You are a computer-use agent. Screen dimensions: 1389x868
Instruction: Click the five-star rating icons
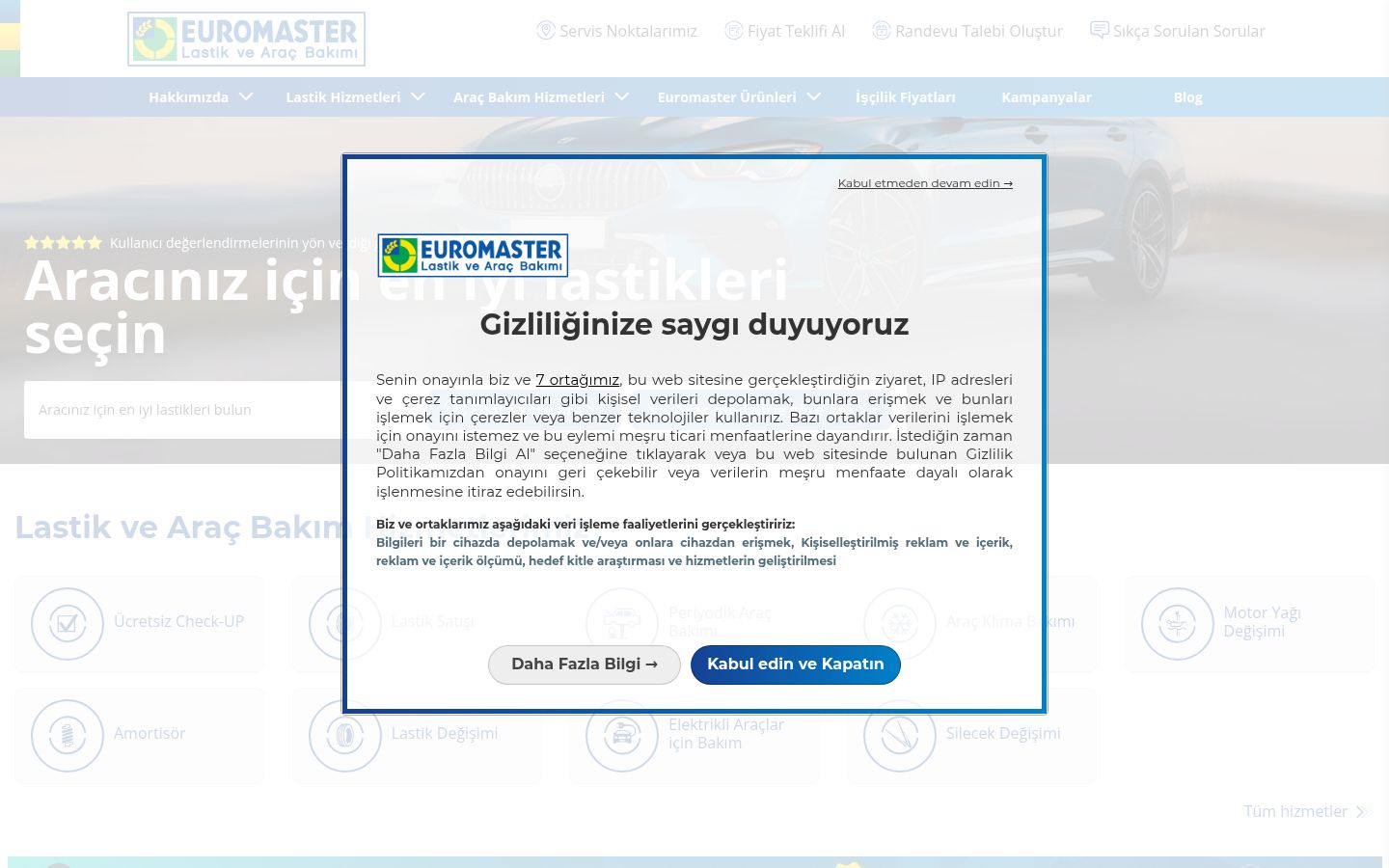63,243
